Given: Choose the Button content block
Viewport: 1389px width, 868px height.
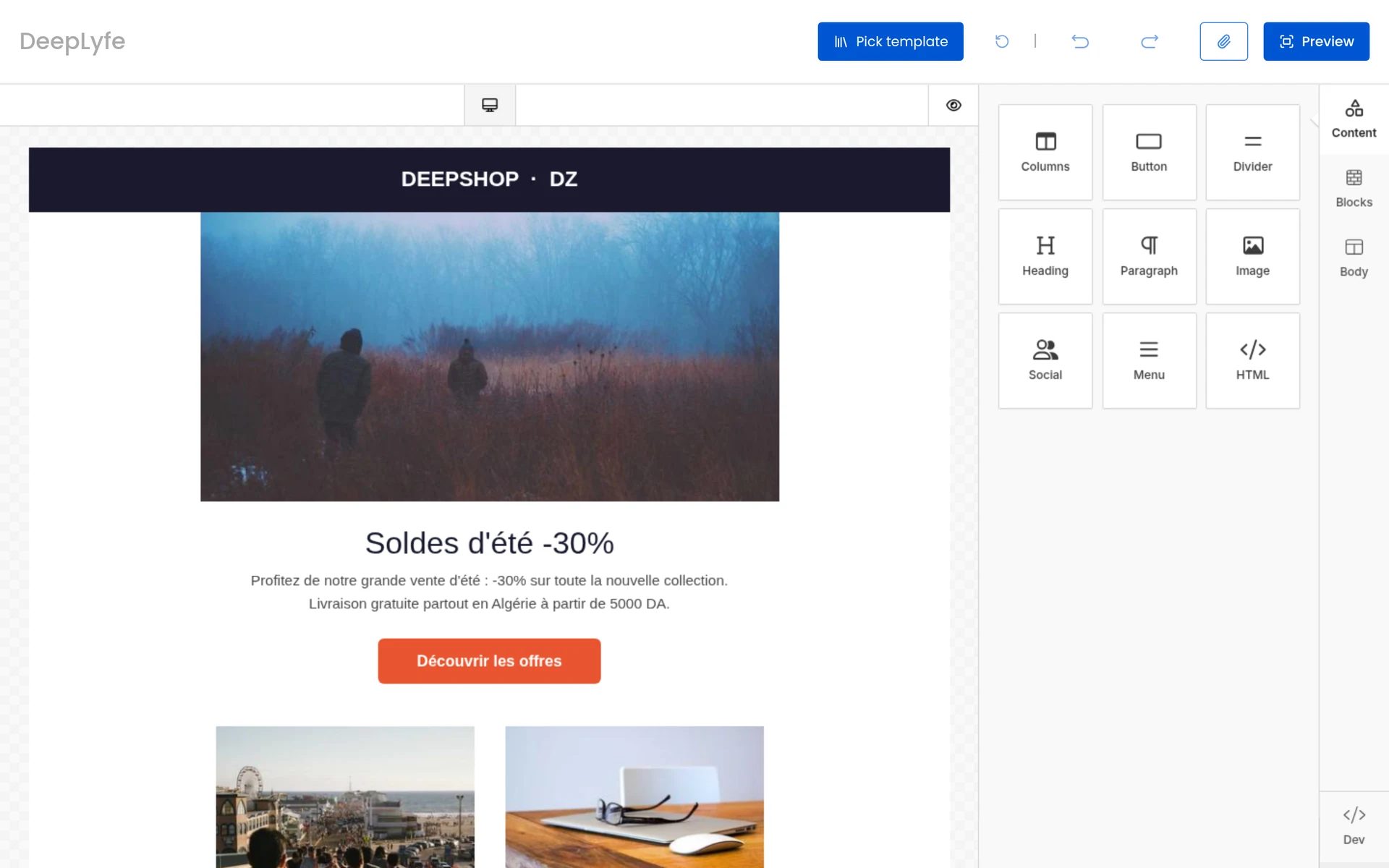Looking at the screenshot, I should coord(1149,152).
